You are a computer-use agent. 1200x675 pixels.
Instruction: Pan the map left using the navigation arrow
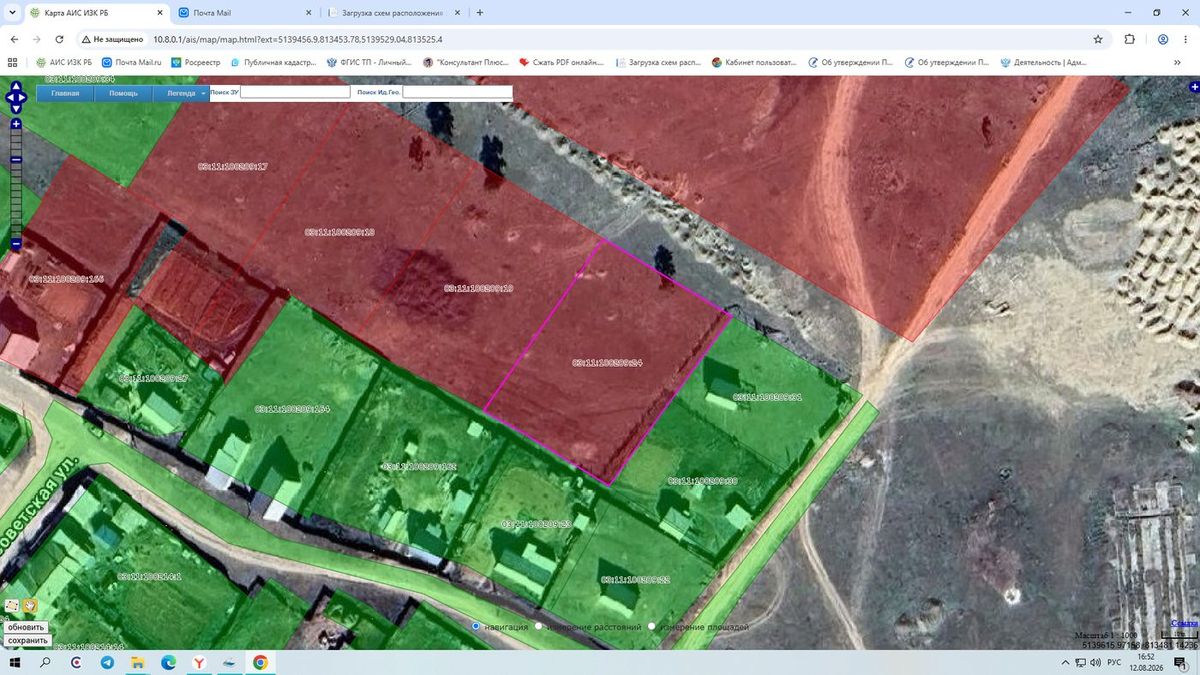pos(10,97)
